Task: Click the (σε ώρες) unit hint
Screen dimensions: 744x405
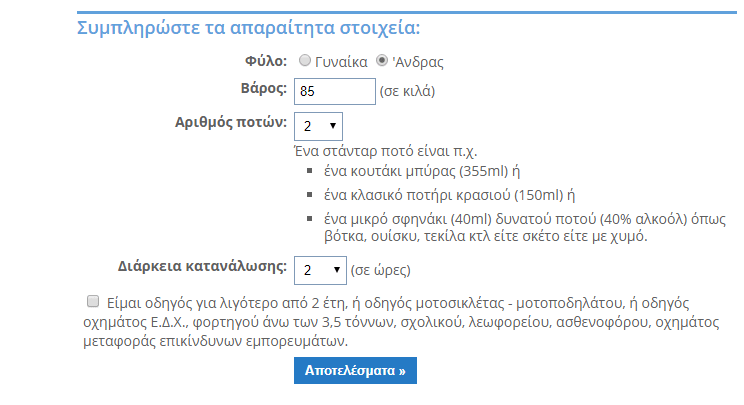Action: (x=381, y=270)
